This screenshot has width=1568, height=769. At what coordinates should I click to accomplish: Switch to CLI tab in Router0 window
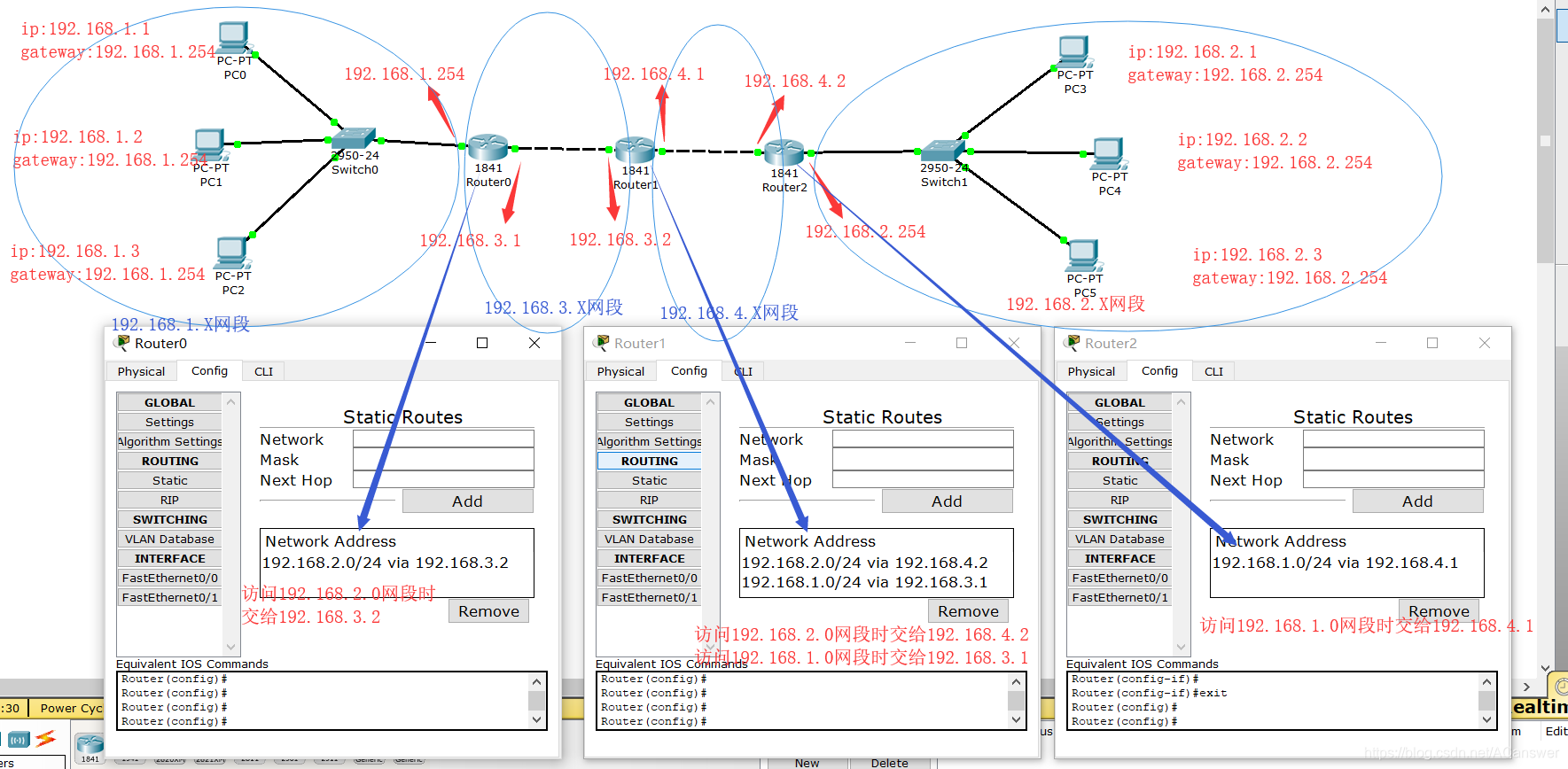263,371
